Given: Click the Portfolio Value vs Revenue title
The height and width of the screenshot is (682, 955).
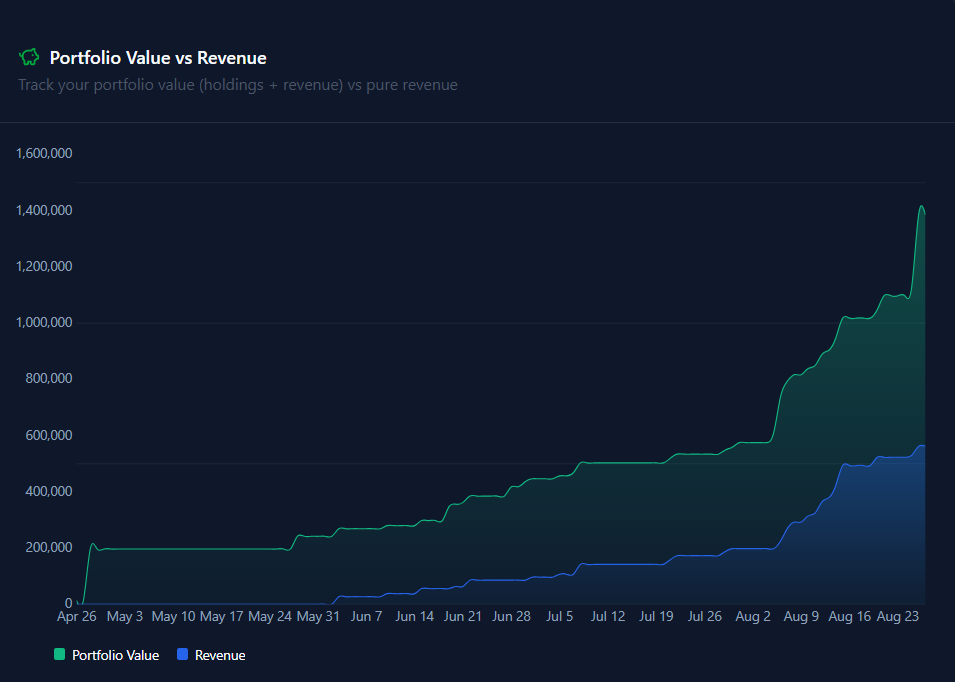Looking at the screenshot, I should pyautogui.click(x=157, y=57).
